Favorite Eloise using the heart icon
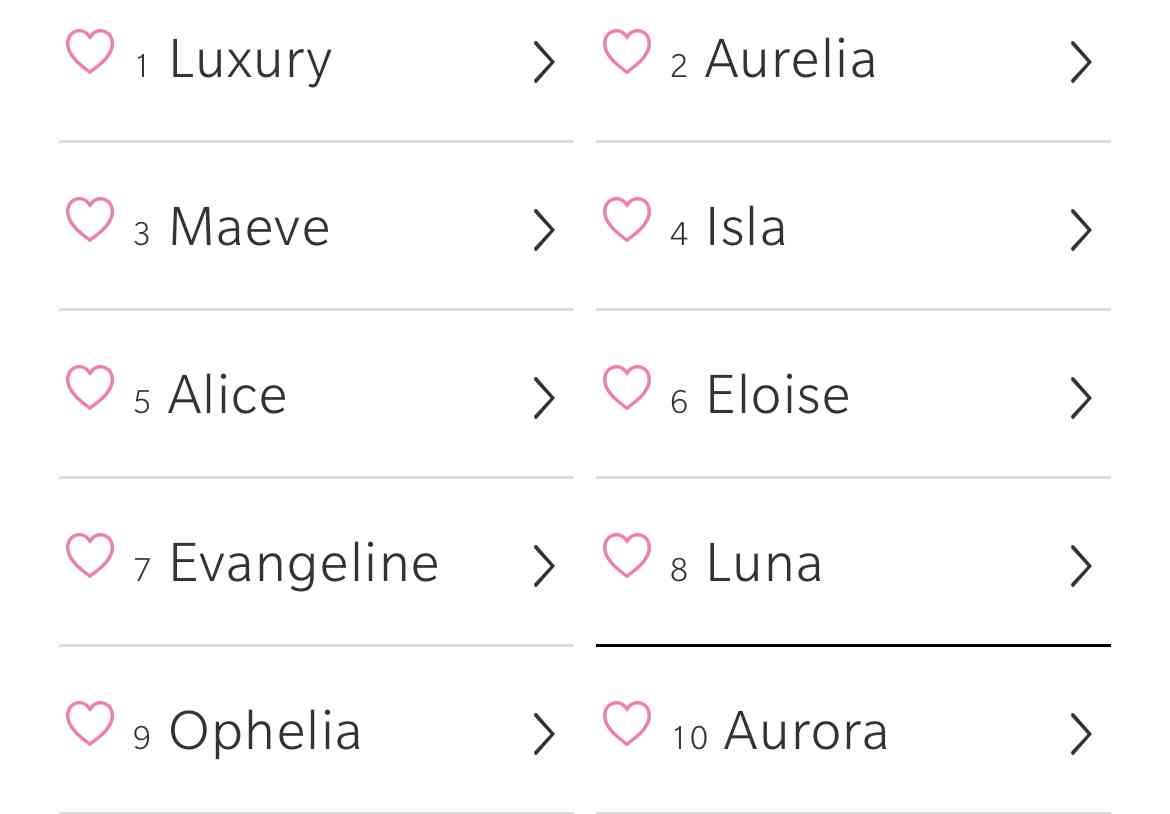 click(x=627, y=386)
